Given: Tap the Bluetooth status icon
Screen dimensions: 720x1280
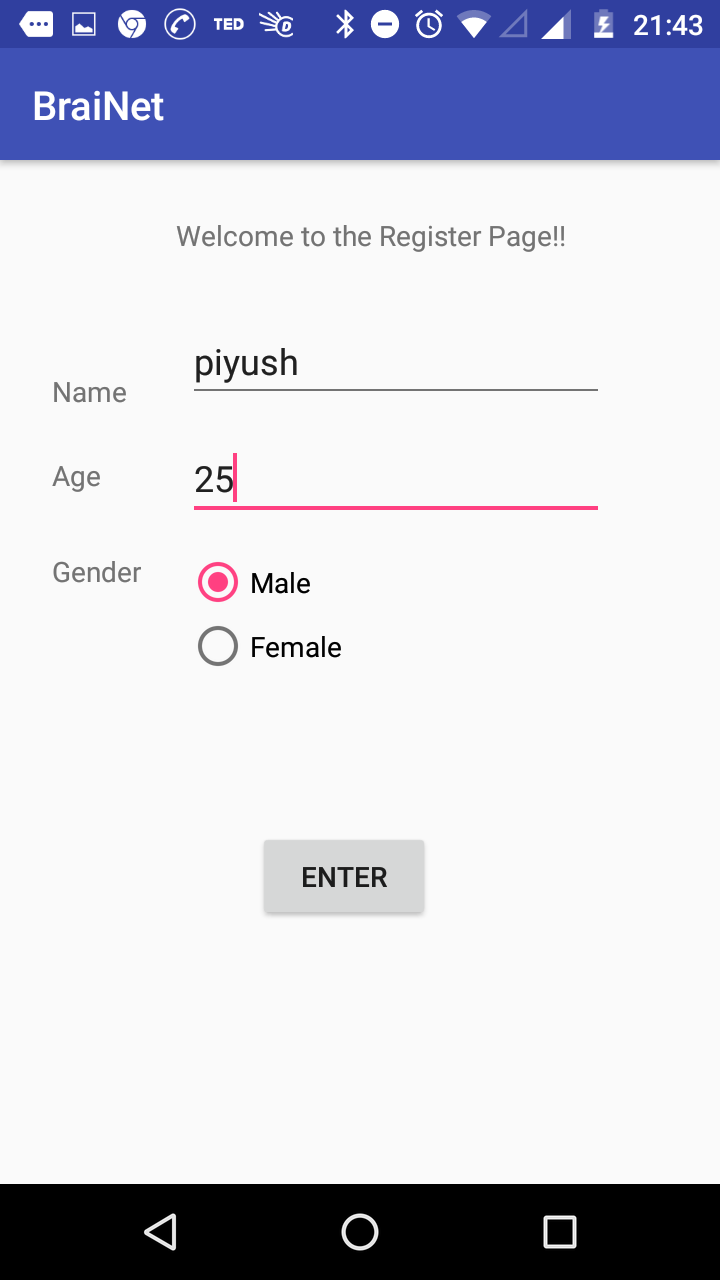Looking at the screenshot, I should [x=345, y=24].
